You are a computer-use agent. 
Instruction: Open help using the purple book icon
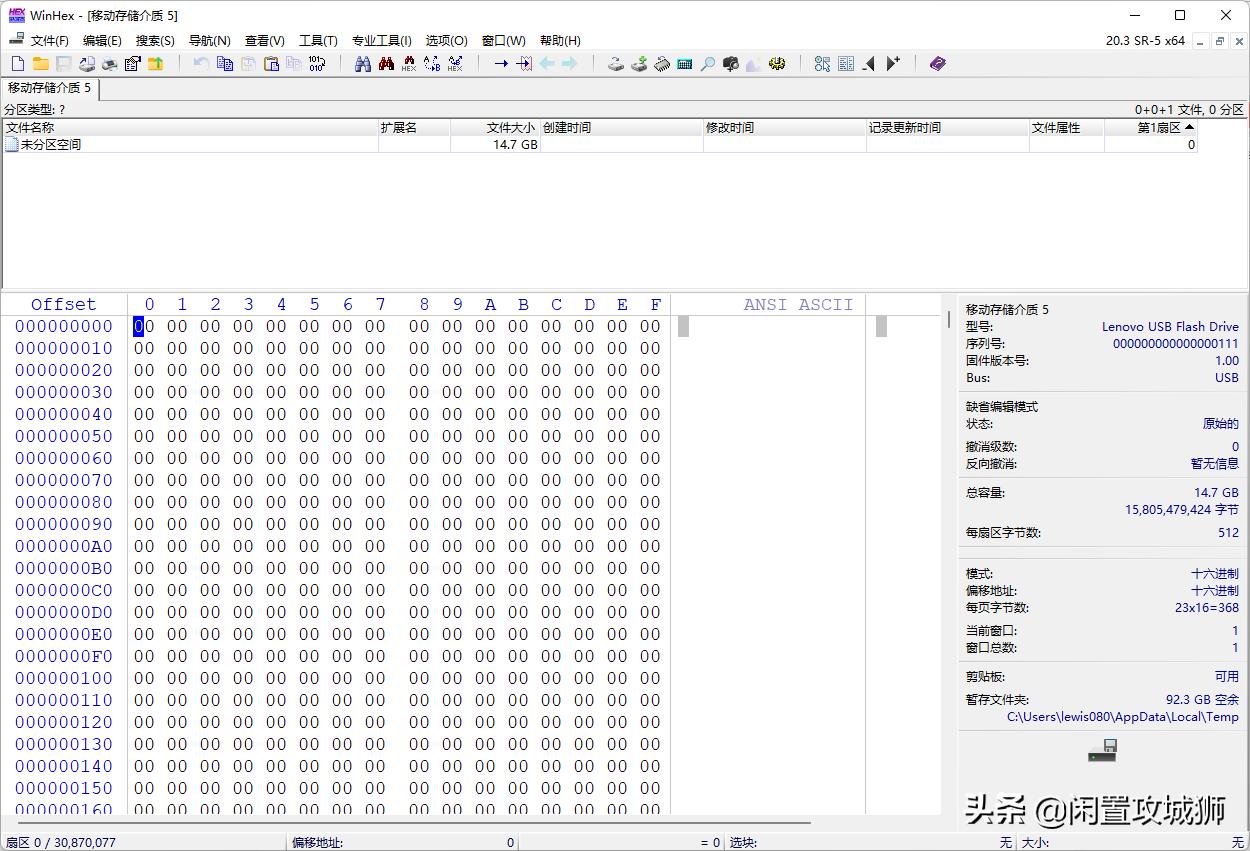[x=937, y=63]
